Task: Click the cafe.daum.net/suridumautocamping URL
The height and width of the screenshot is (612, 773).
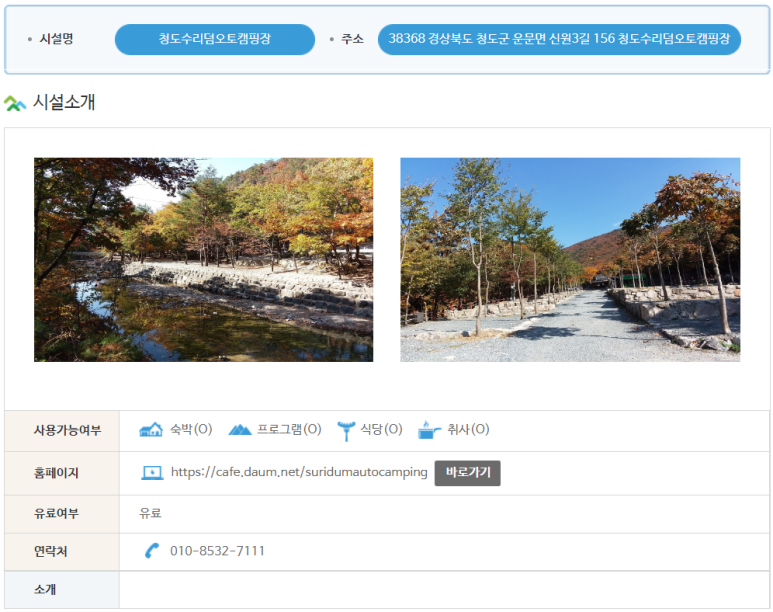Action: pyautogui.click(x=299, y=472)
